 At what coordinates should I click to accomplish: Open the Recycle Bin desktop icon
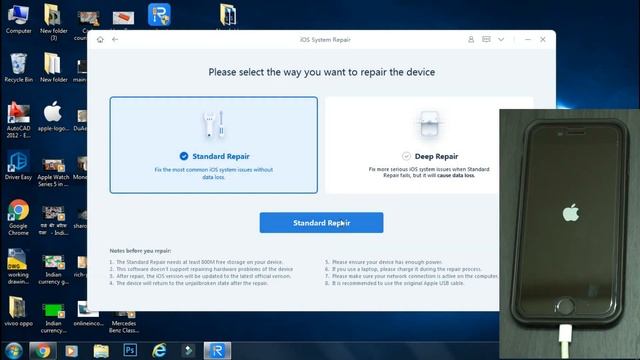pos(18,68)
